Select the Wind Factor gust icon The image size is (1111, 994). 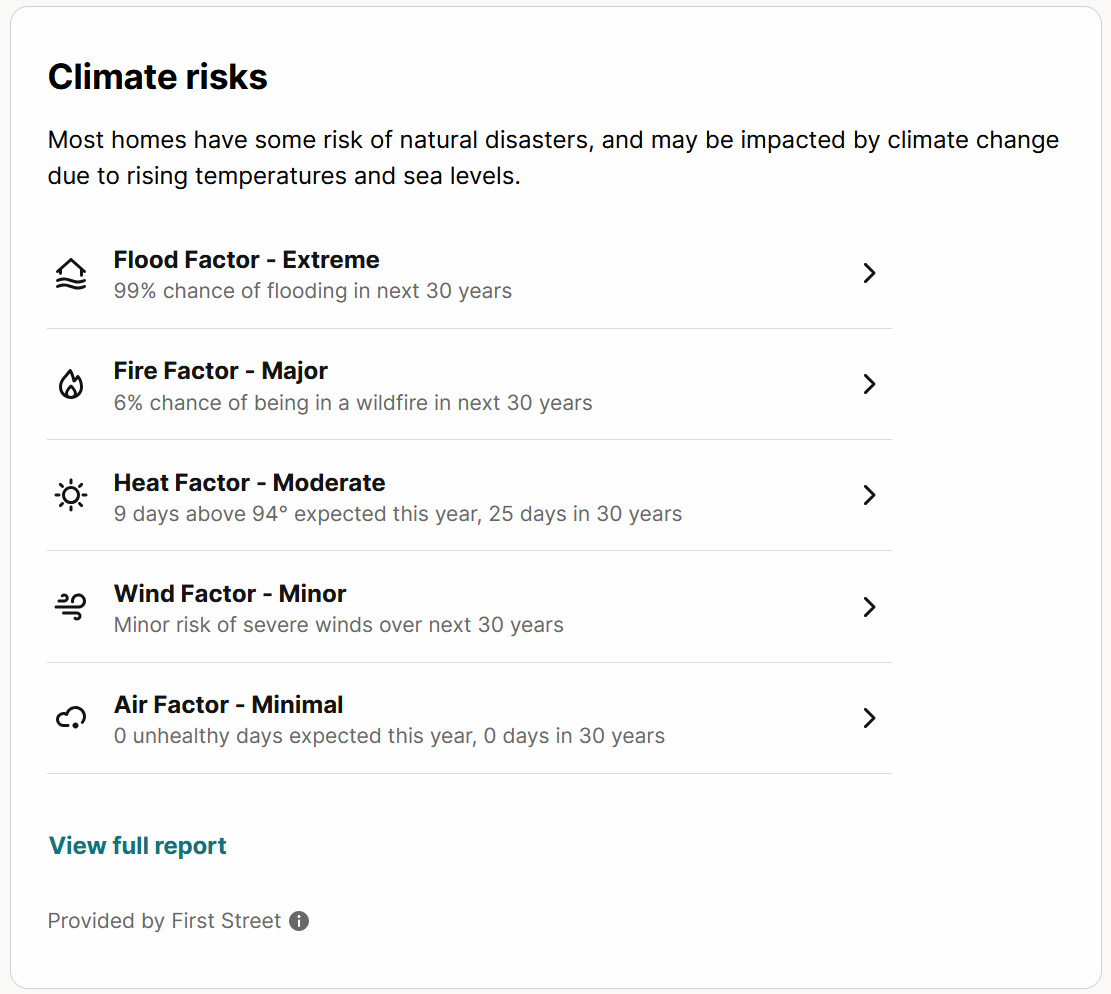point(70,606)
